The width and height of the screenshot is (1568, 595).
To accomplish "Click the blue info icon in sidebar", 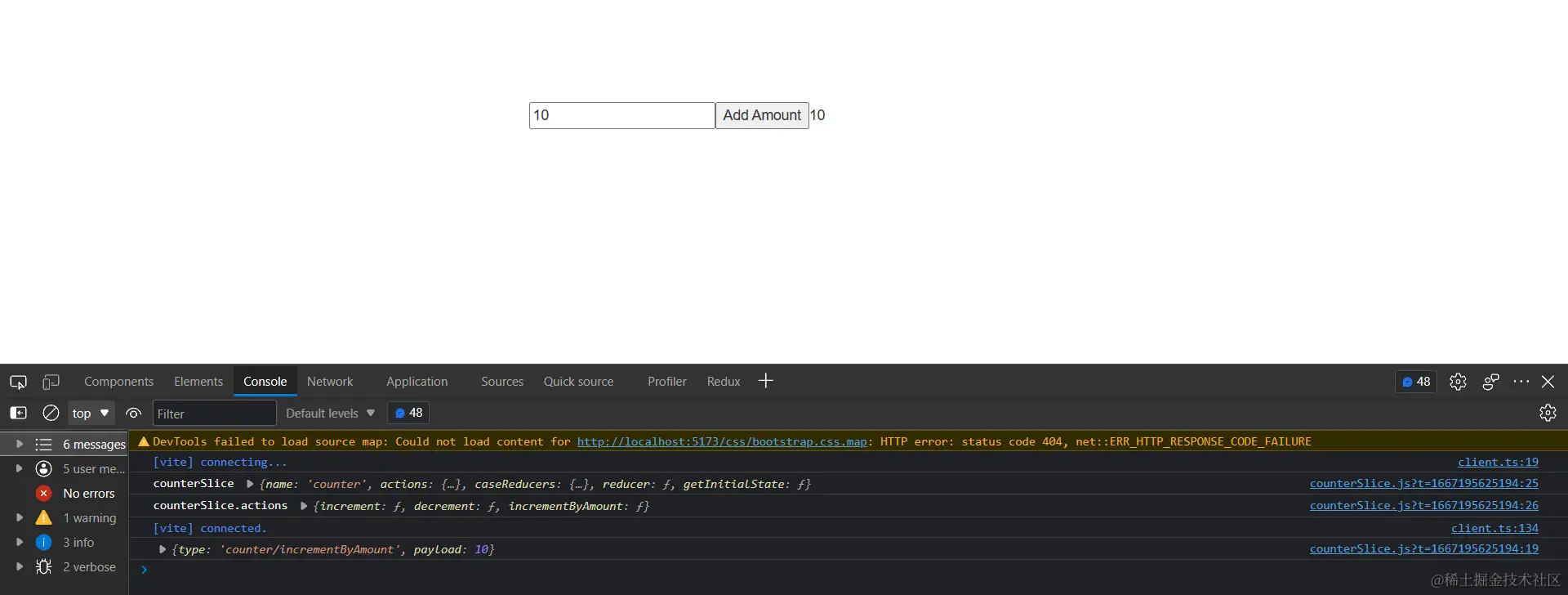I will tap(43, 542).
